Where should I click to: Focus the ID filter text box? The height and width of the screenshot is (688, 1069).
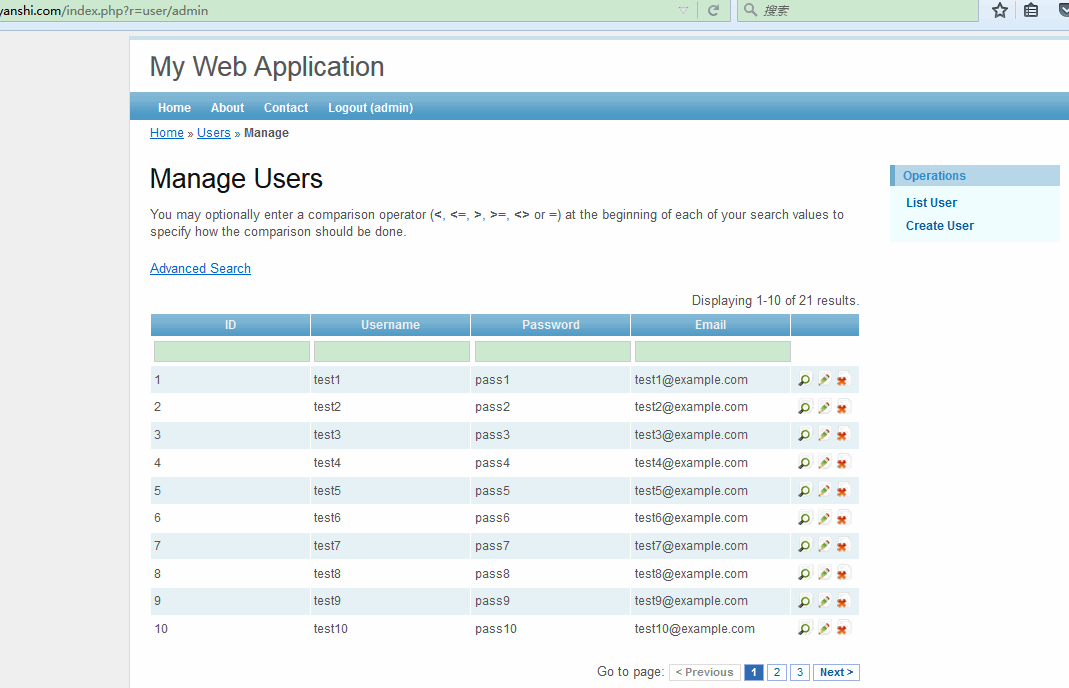pos(231,352)
